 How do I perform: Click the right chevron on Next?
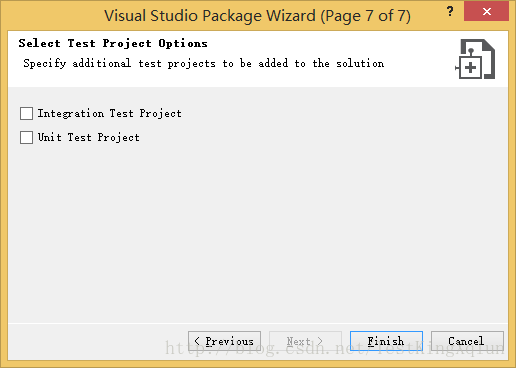tap(320, 341)
